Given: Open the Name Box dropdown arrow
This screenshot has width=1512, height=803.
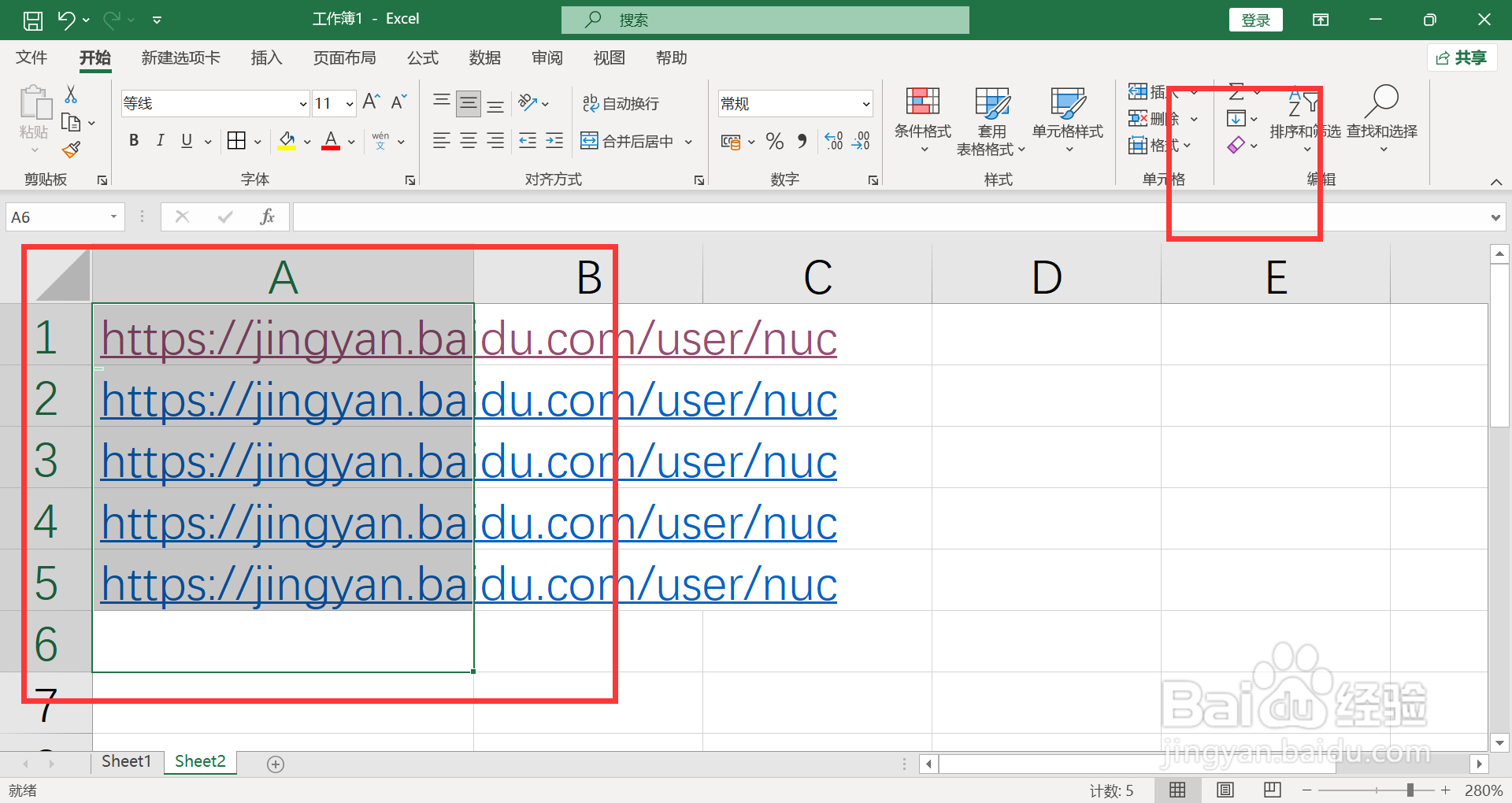Looking at the screenshot, I should click(113, 216).
